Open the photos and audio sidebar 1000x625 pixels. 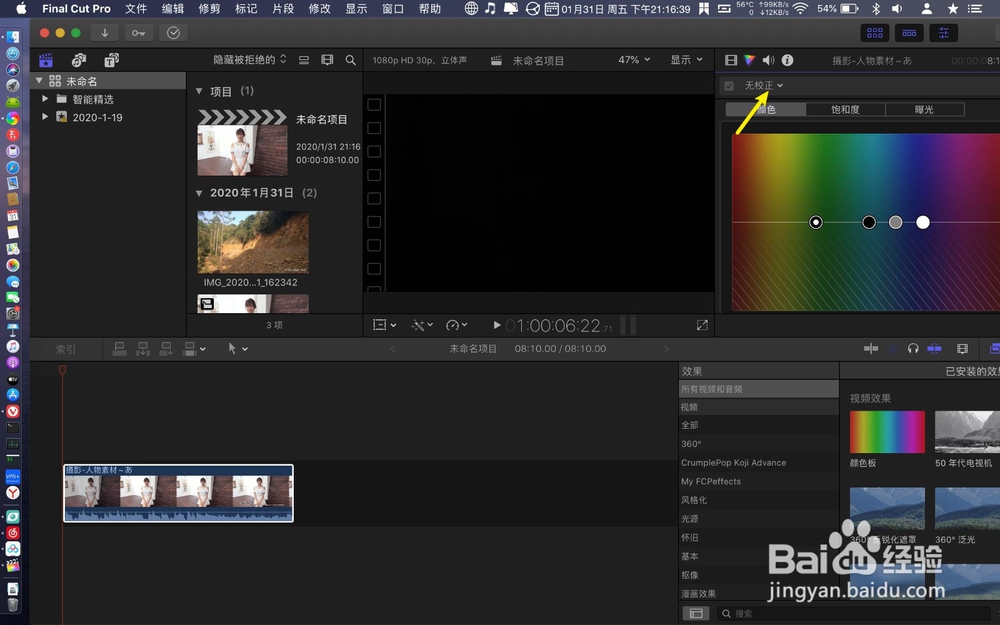pos(78,60)
